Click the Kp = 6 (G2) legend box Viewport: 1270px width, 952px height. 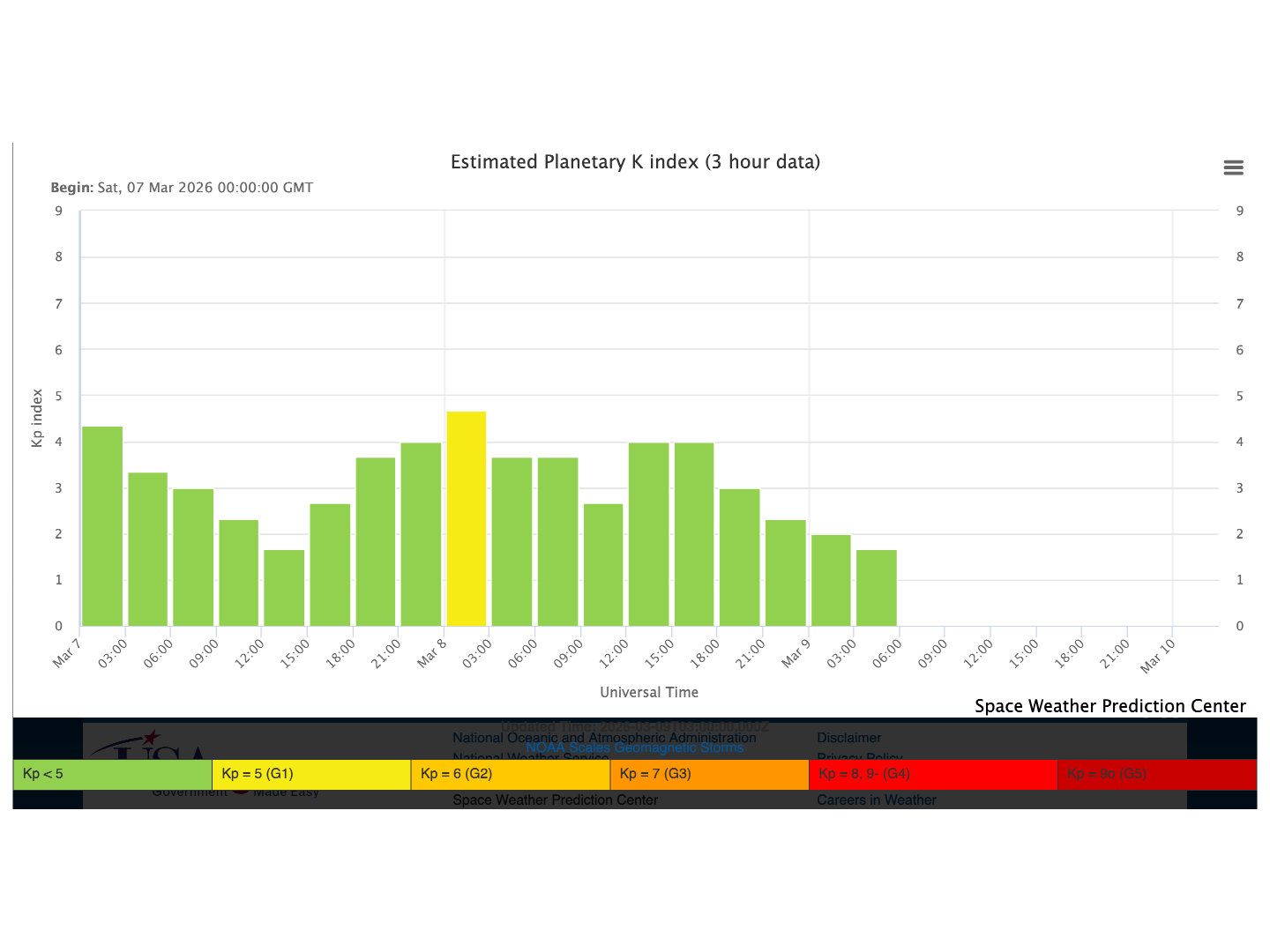510,774
